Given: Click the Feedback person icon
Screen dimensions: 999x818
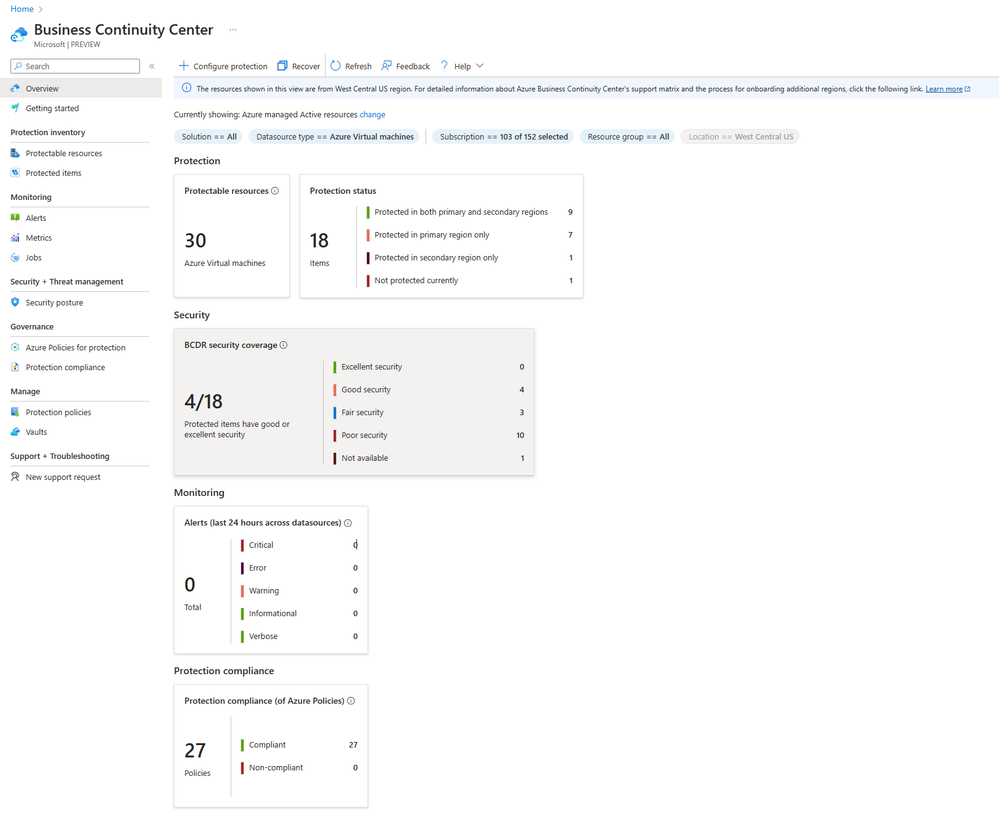Looking at the screenshot, I should (386, 66).
